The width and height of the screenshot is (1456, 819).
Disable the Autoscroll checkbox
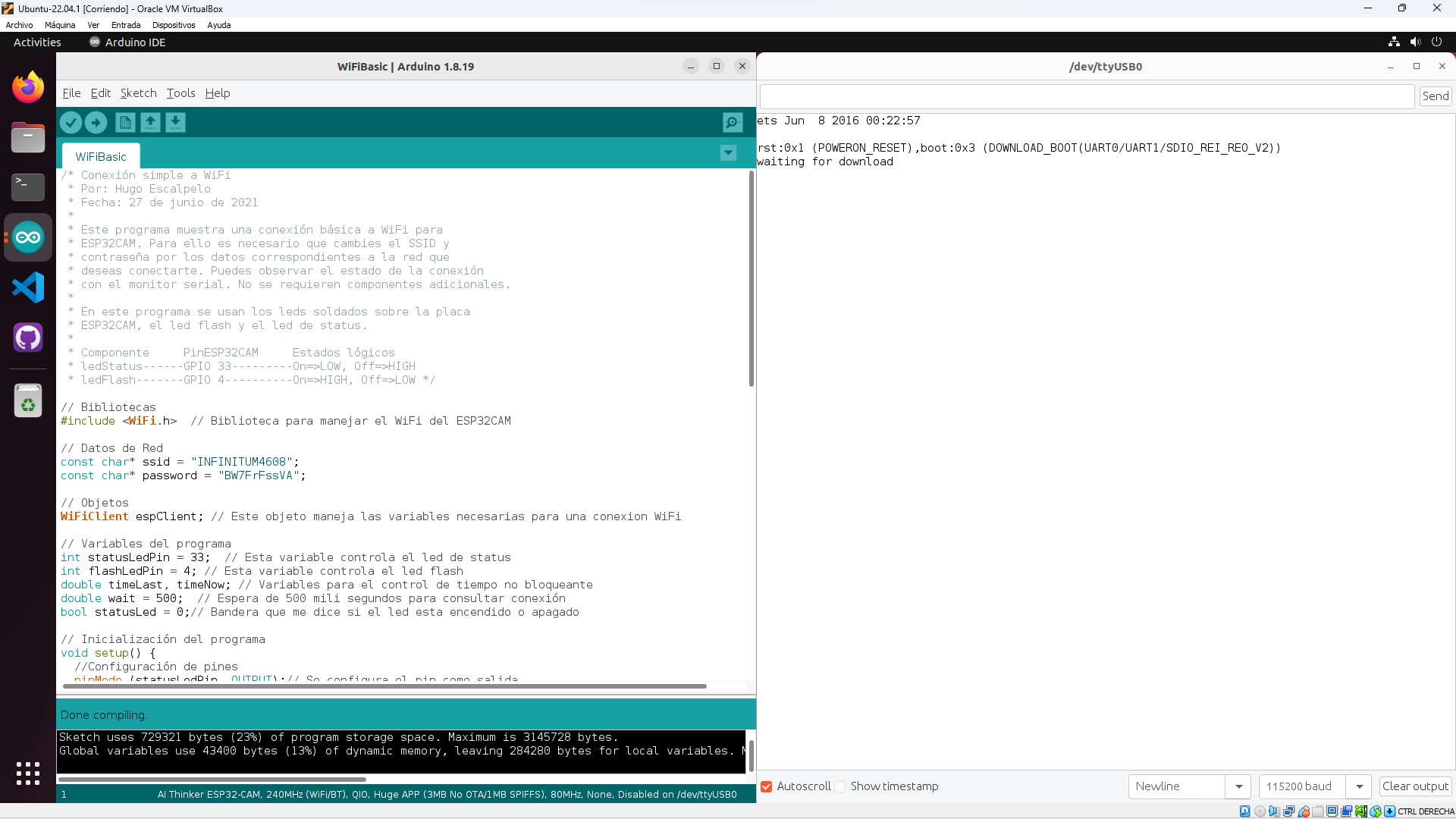coord(767,786)
